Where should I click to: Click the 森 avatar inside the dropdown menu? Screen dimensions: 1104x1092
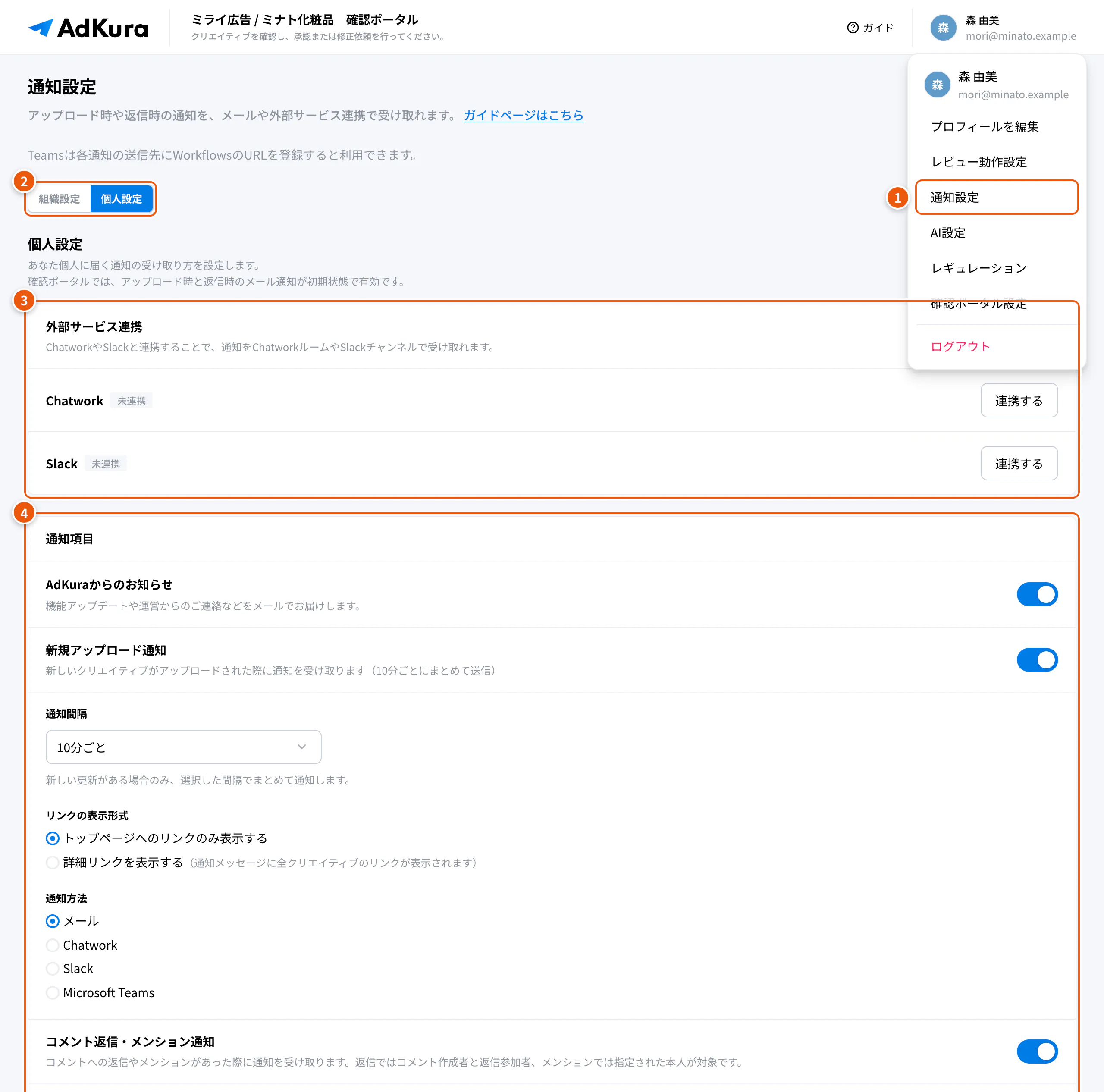(937, 85)
